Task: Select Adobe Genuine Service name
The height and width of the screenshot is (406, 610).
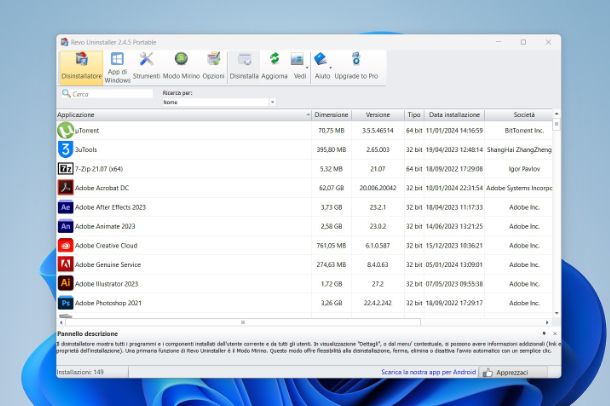Action: [108, 264]
